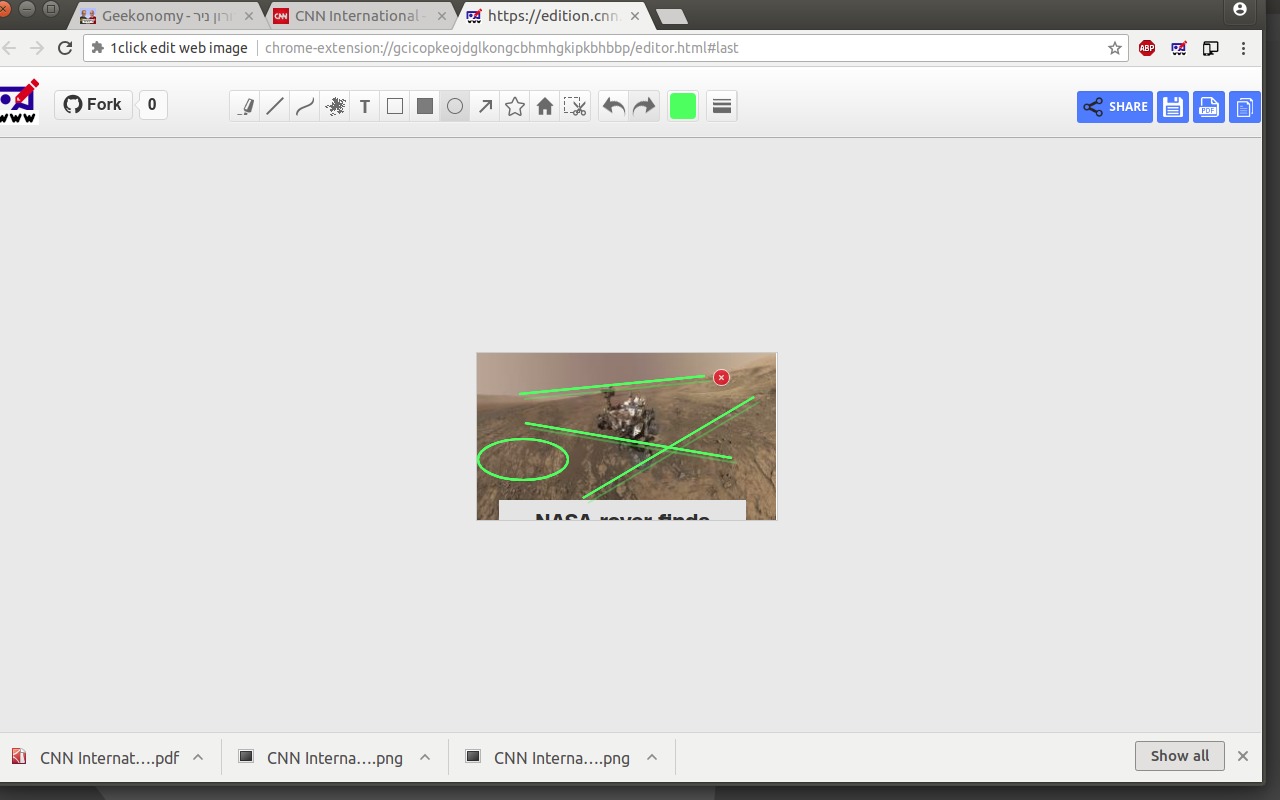Choose the arrow drawing tool
This screenshot has height=800, width=1280.
485,106
